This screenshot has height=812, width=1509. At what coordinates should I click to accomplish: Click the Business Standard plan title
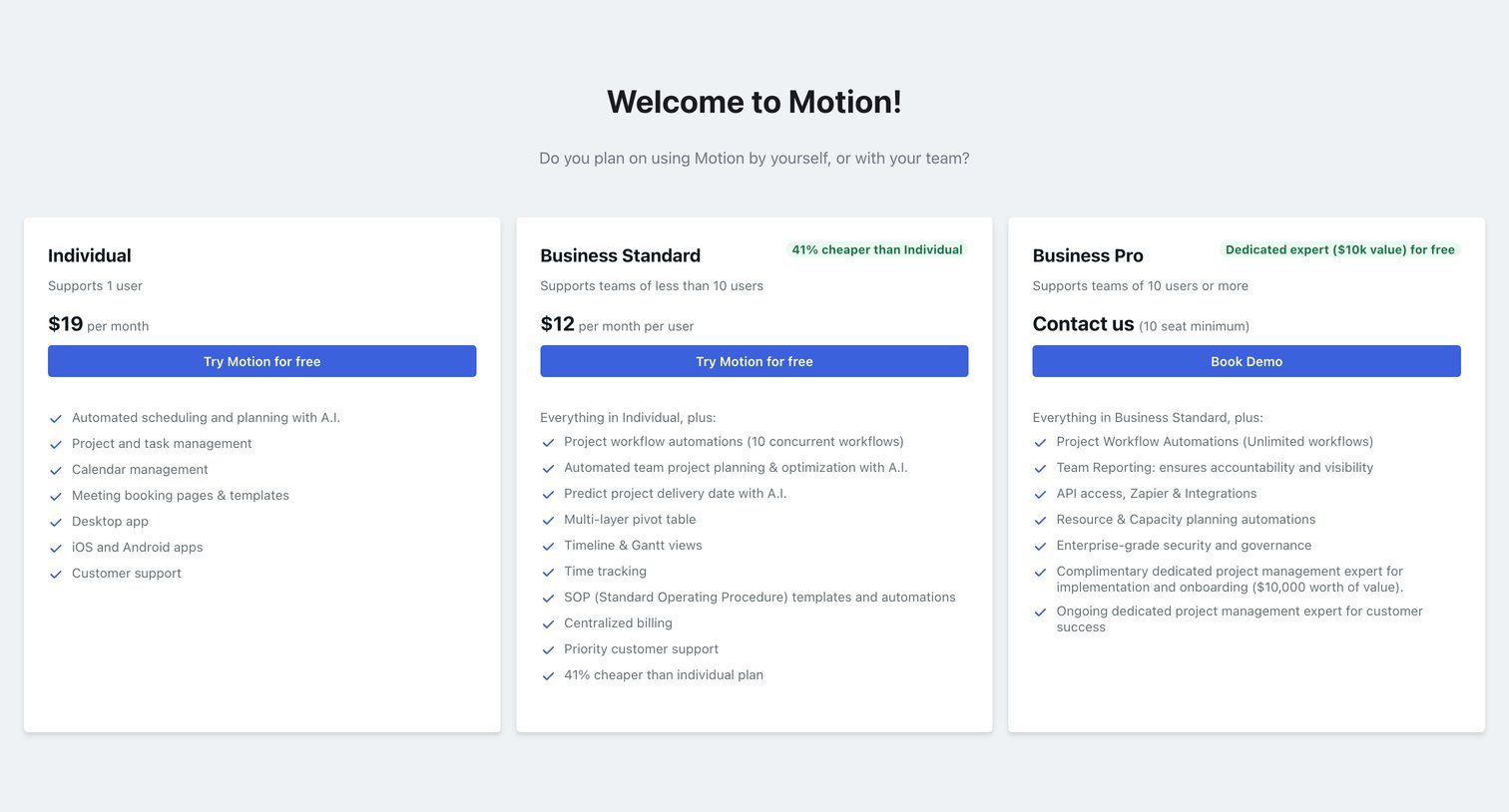click(620, 255)
